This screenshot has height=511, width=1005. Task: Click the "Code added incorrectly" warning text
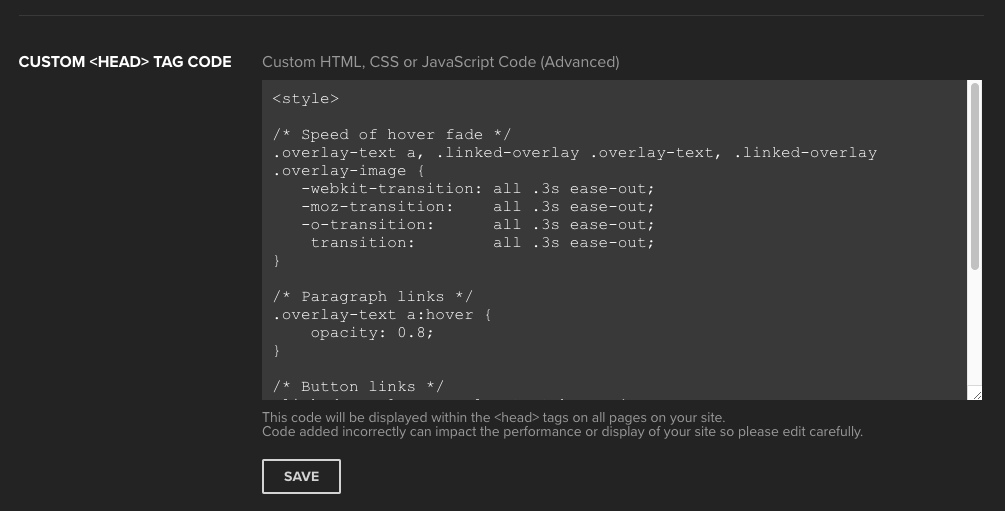point(562,432)
